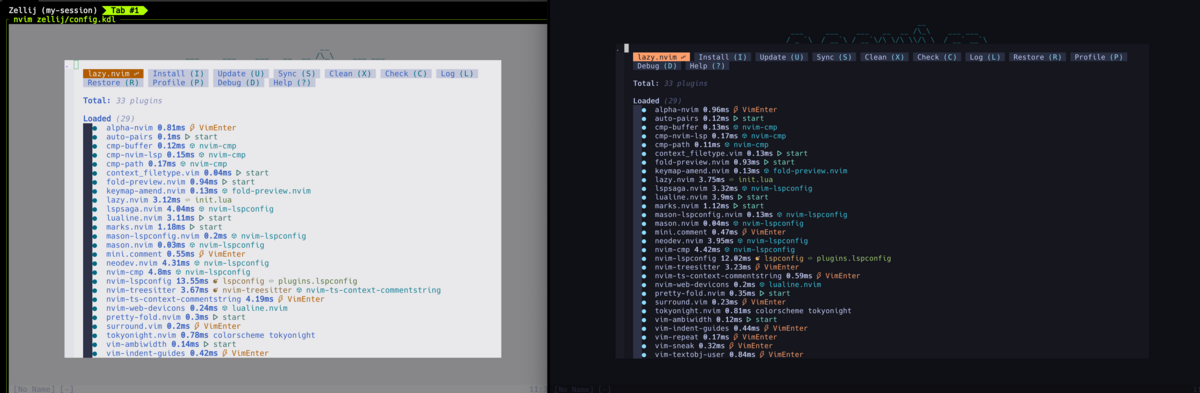Click Sync (S) in the dark window

[x=833, y=57]
